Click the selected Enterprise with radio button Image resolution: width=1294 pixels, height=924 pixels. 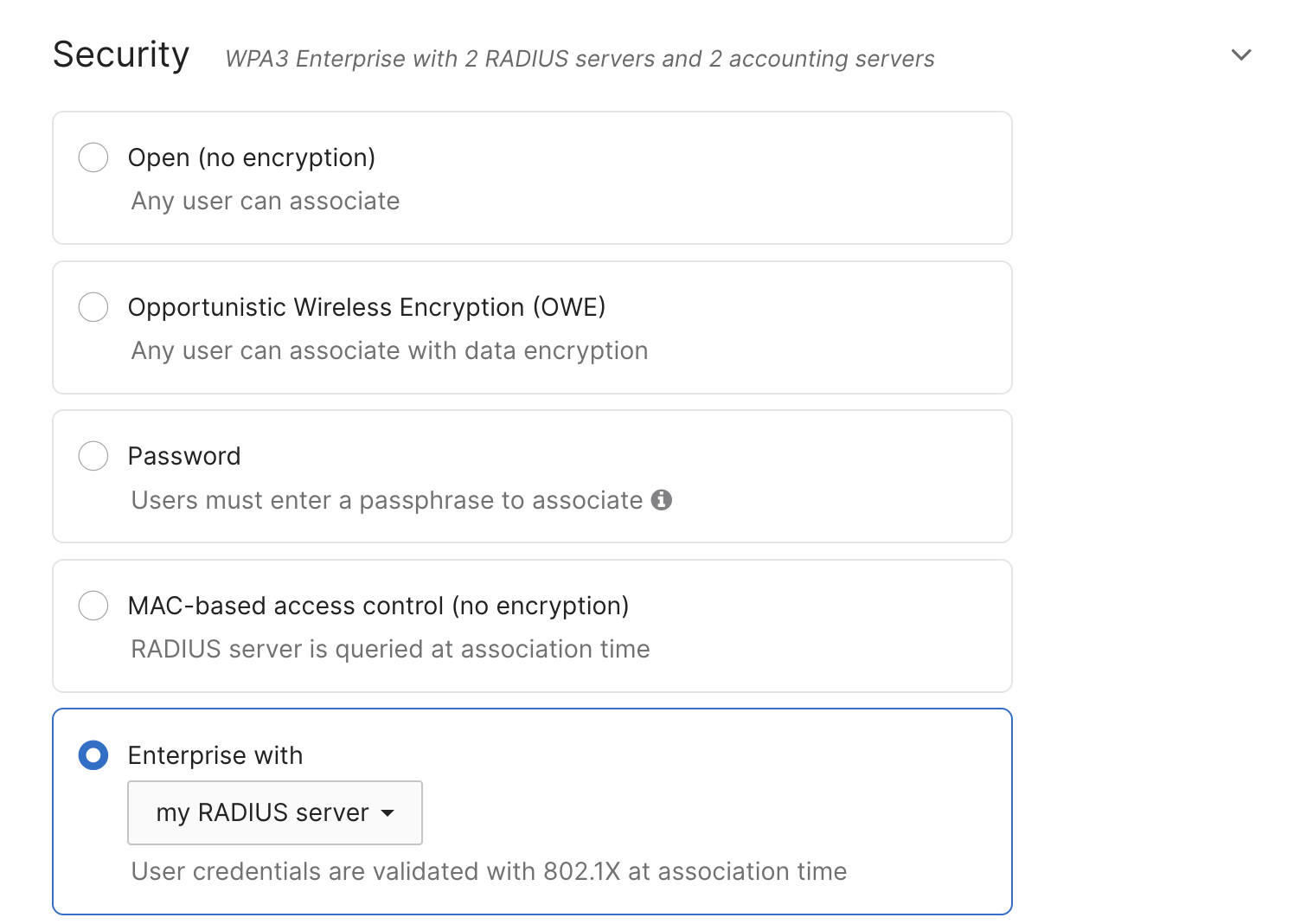[93, 755]
